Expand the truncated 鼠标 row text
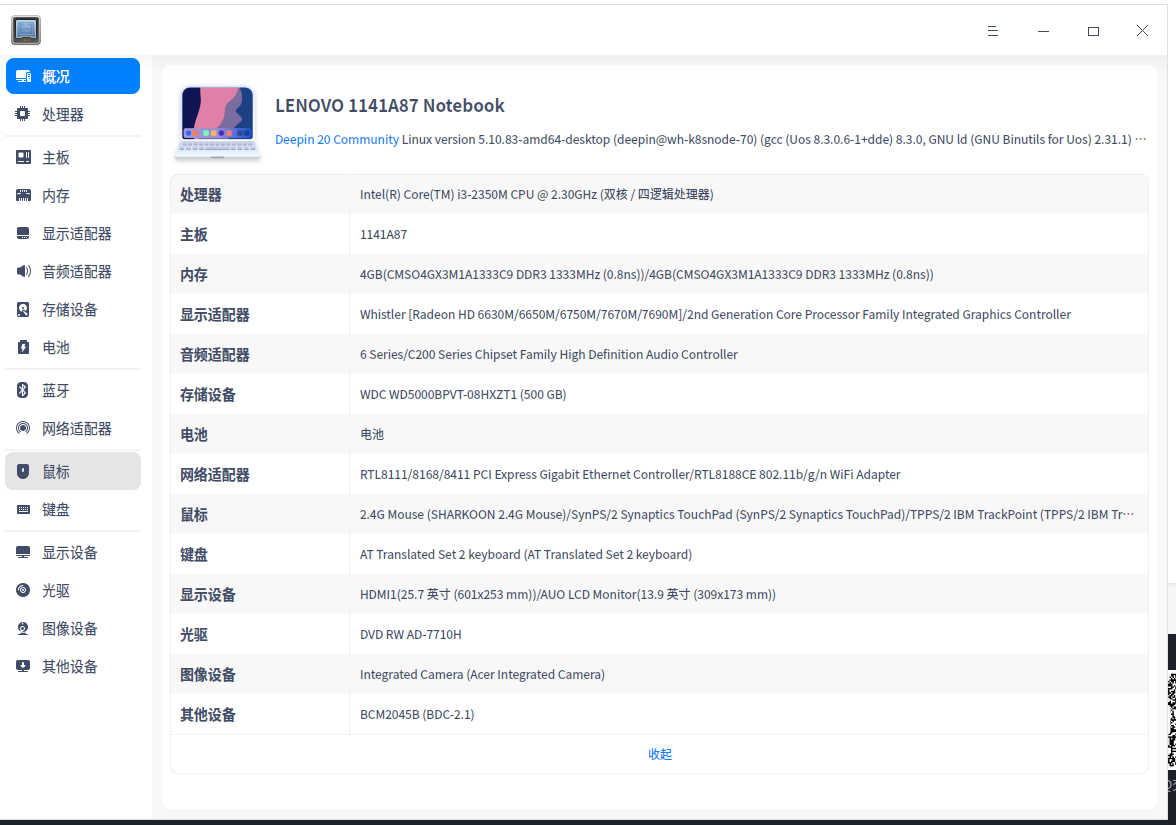 tap(1129, 514)
